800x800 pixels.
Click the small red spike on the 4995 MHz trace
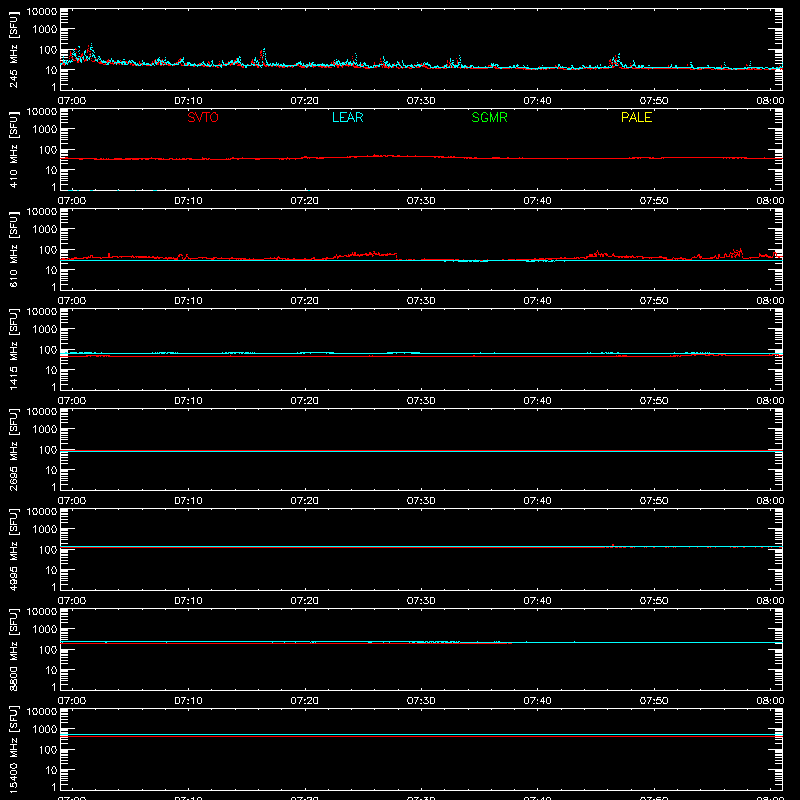click(x=613, y=545)
